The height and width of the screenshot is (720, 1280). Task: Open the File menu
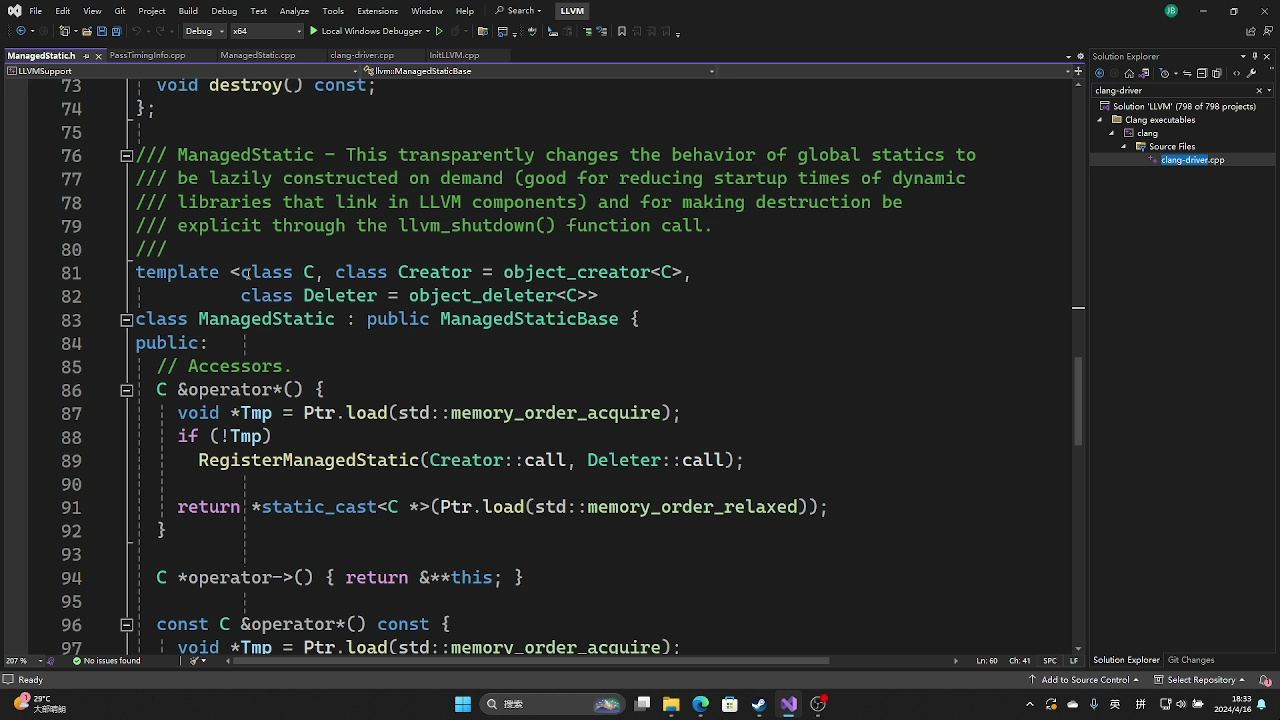pyautogui.click(x=36, y=11)
